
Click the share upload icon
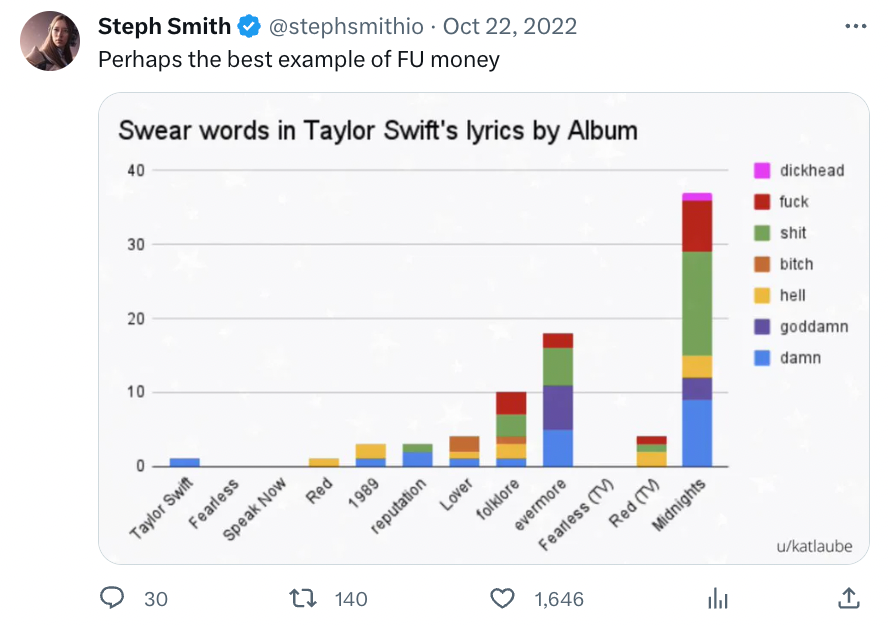tap(849, 598)
